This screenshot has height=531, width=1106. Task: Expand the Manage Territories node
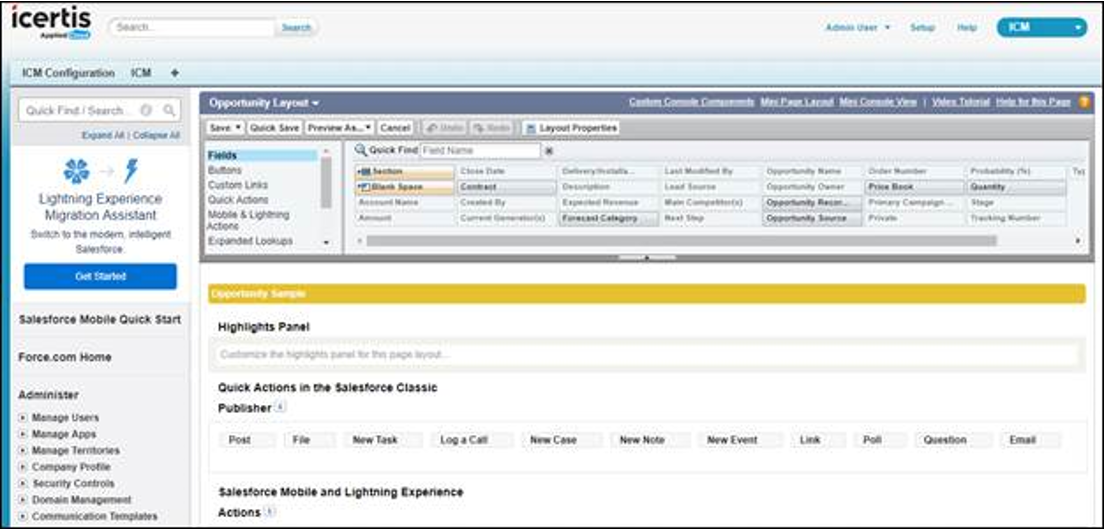pos(23,451)
